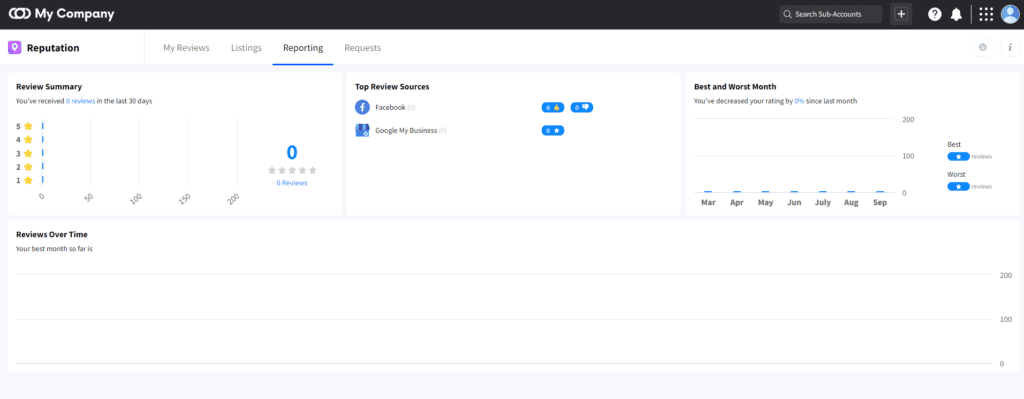Click the Jun month label
Screen dimensions: 1024x399
(x=794, y=202)
